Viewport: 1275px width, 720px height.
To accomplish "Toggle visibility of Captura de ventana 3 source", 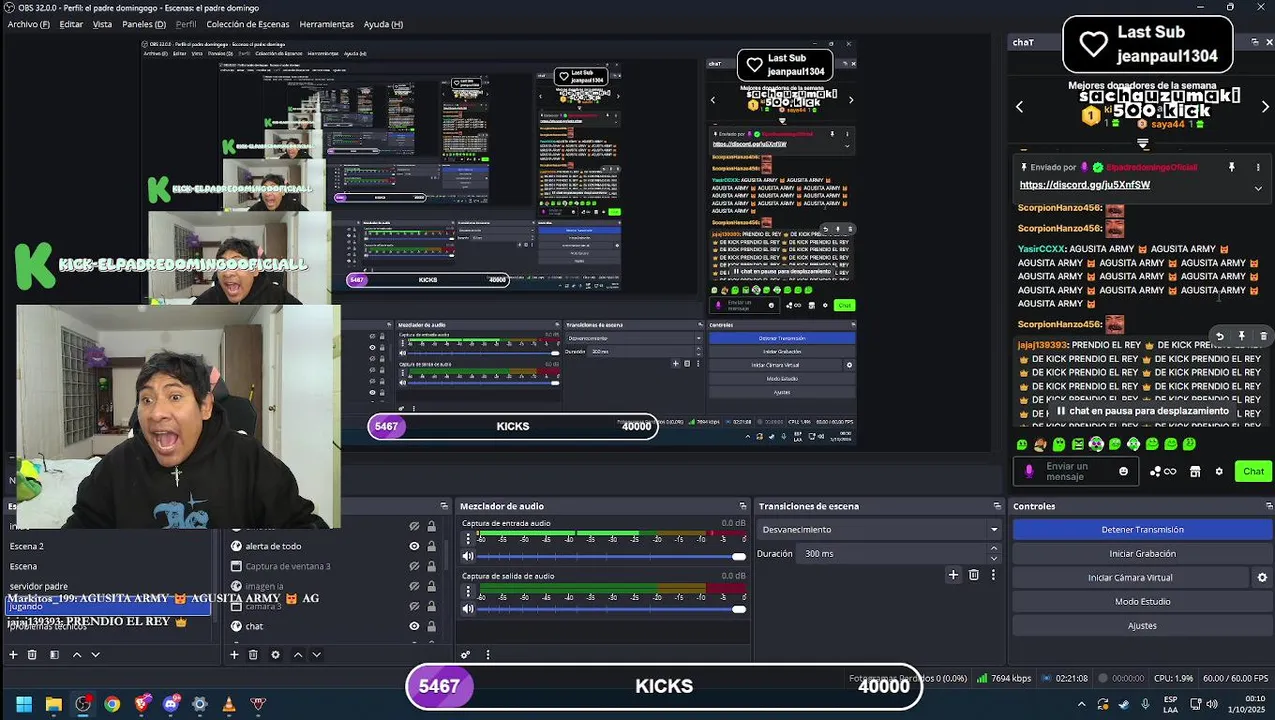I will coord(414,566).
